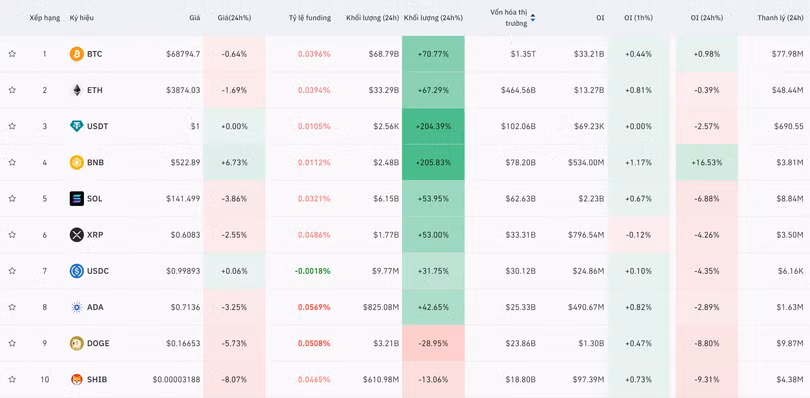Screen dimensions: 810x398
Task: Click BTC liquidation value $77.98M
Action: click(787, 54)
